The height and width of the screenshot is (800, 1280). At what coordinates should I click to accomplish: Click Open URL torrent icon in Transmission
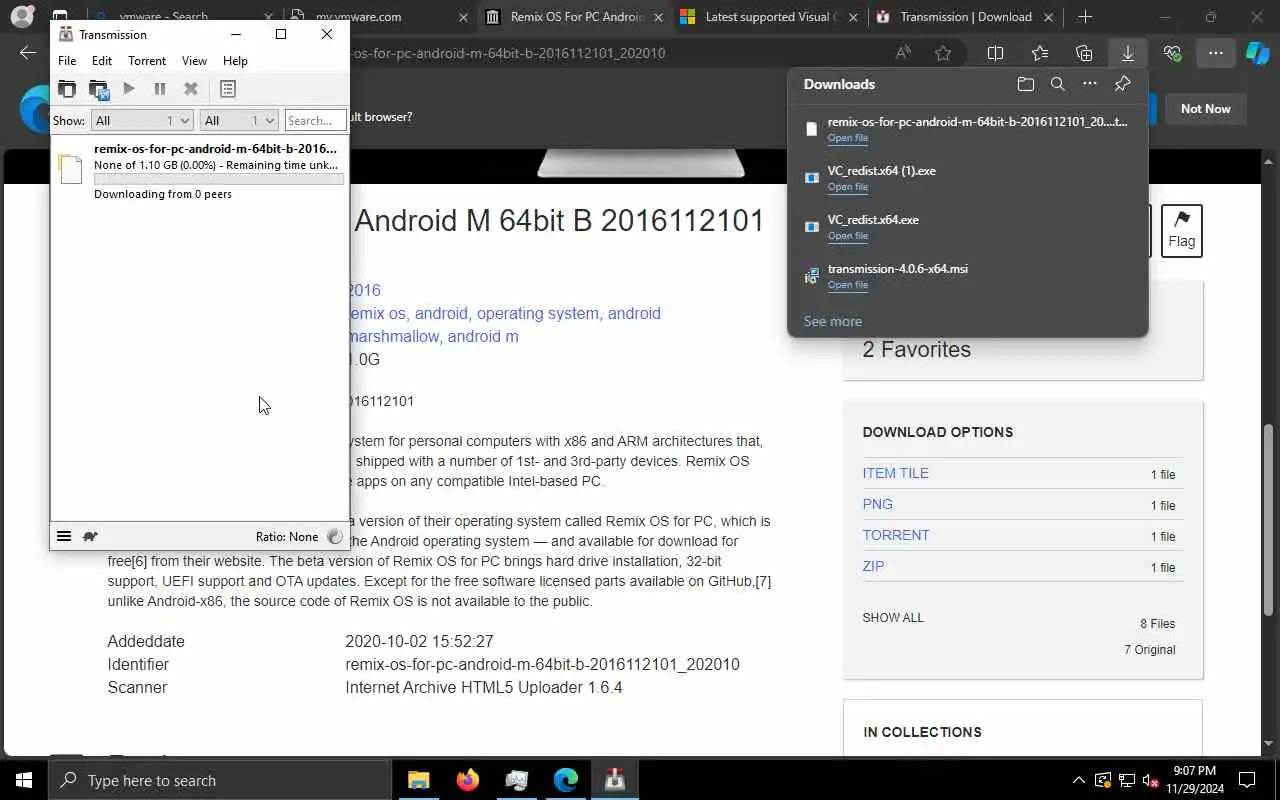98,89
